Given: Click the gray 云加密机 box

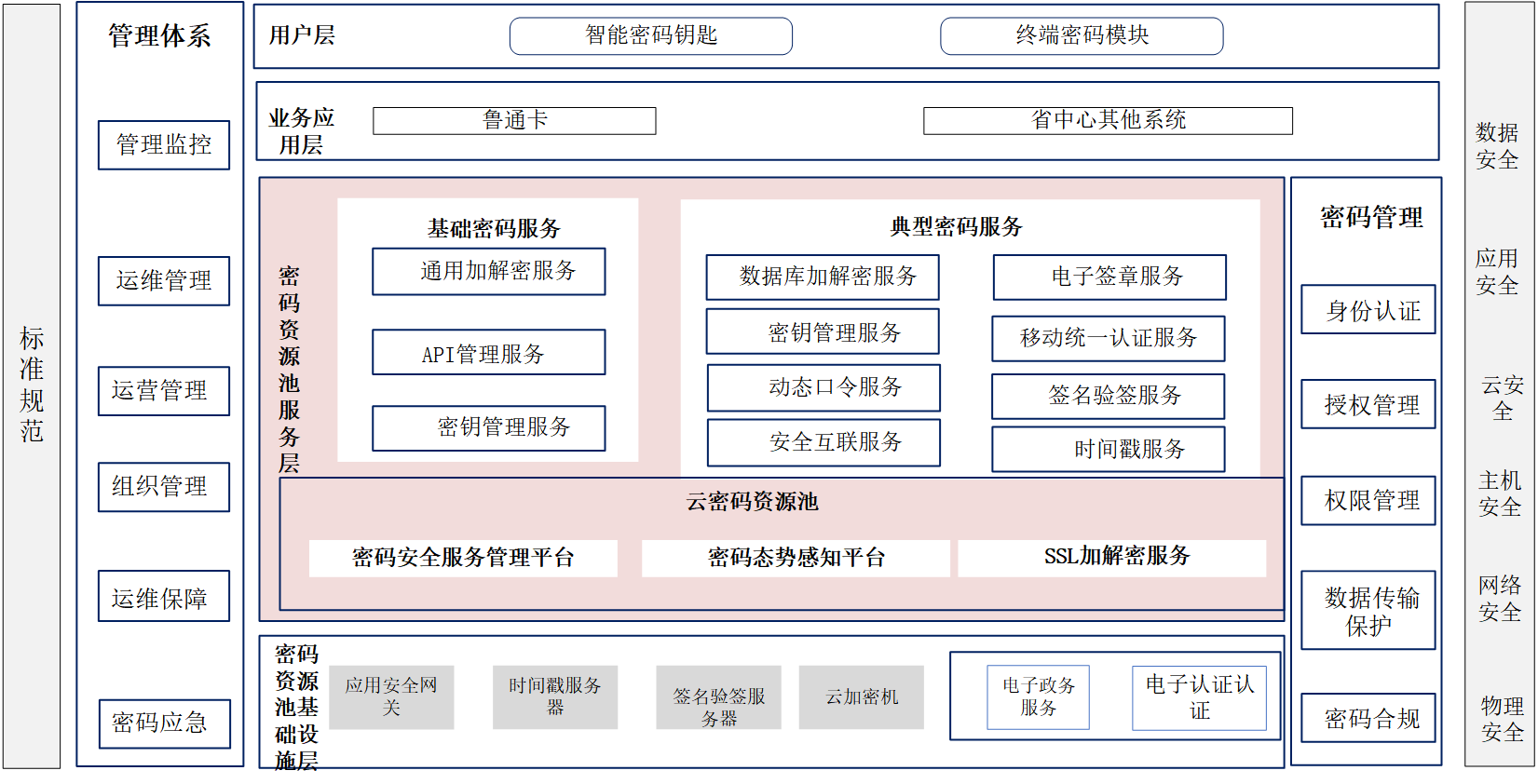Looking at the screenshot, I should (861, 697).
